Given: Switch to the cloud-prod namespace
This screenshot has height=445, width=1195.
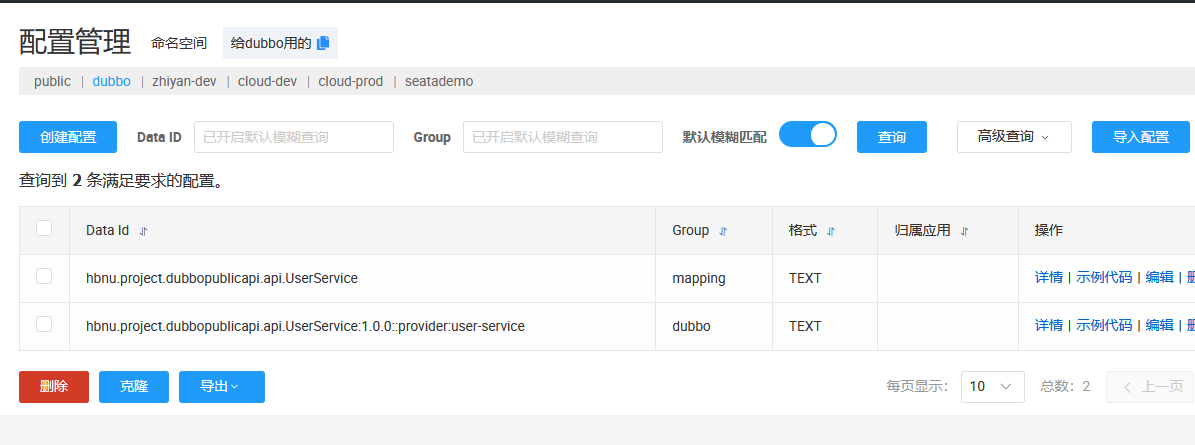Looking at the screenshot, I should coord(350,81).
